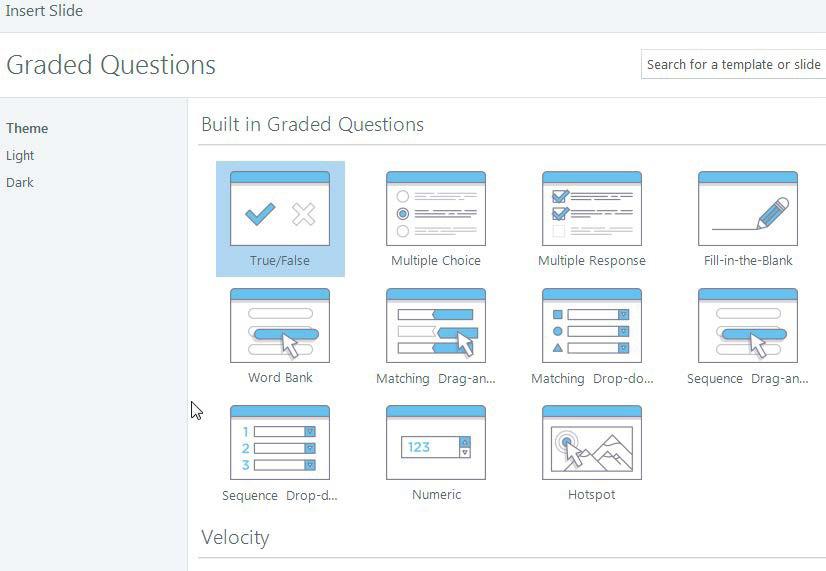Pick the Multiple Response question template
The image size is (826, 571).
point(592,209)
